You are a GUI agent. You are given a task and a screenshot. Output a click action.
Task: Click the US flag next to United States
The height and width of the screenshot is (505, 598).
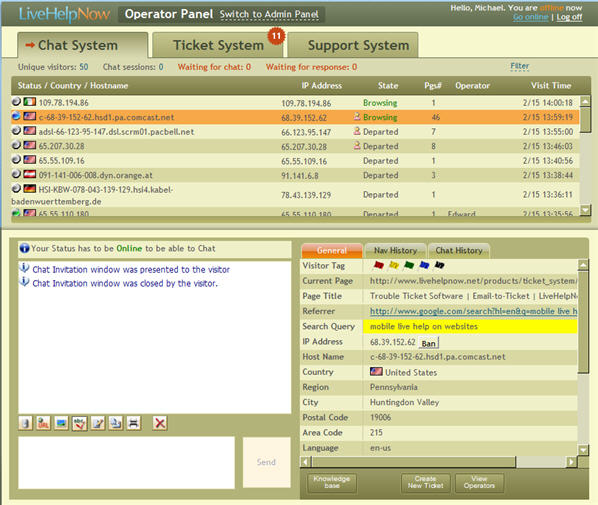(x=376, y=371)
